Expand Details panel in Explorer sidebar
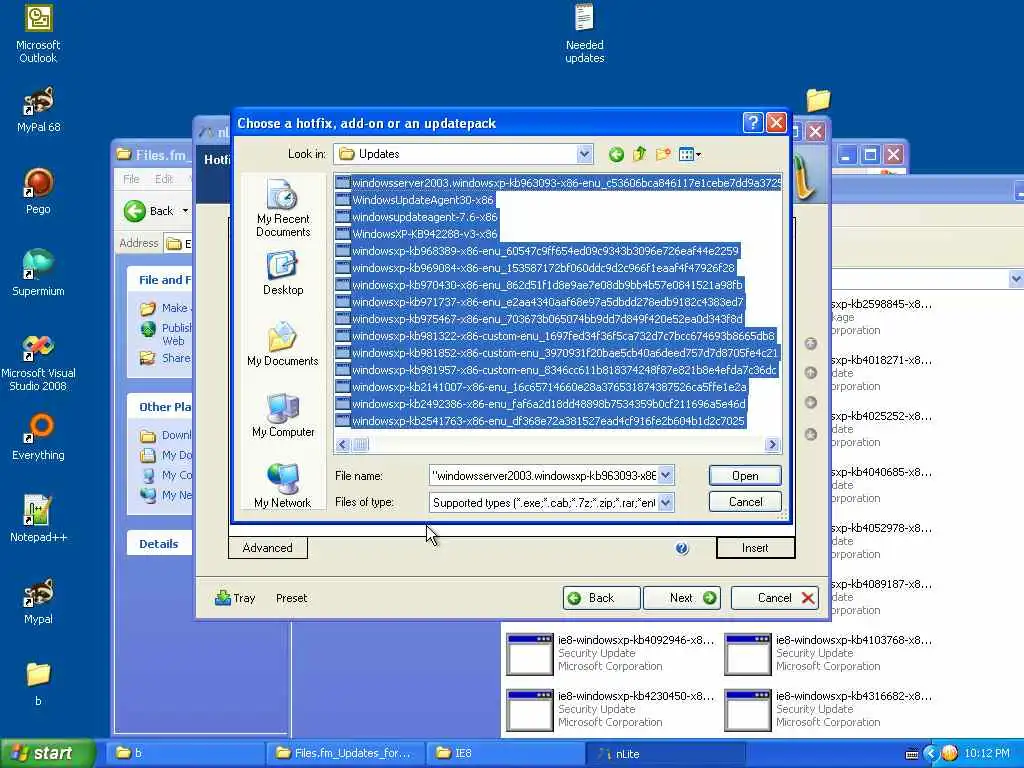This screenshot has width=1024, height=768. [159, 543]
